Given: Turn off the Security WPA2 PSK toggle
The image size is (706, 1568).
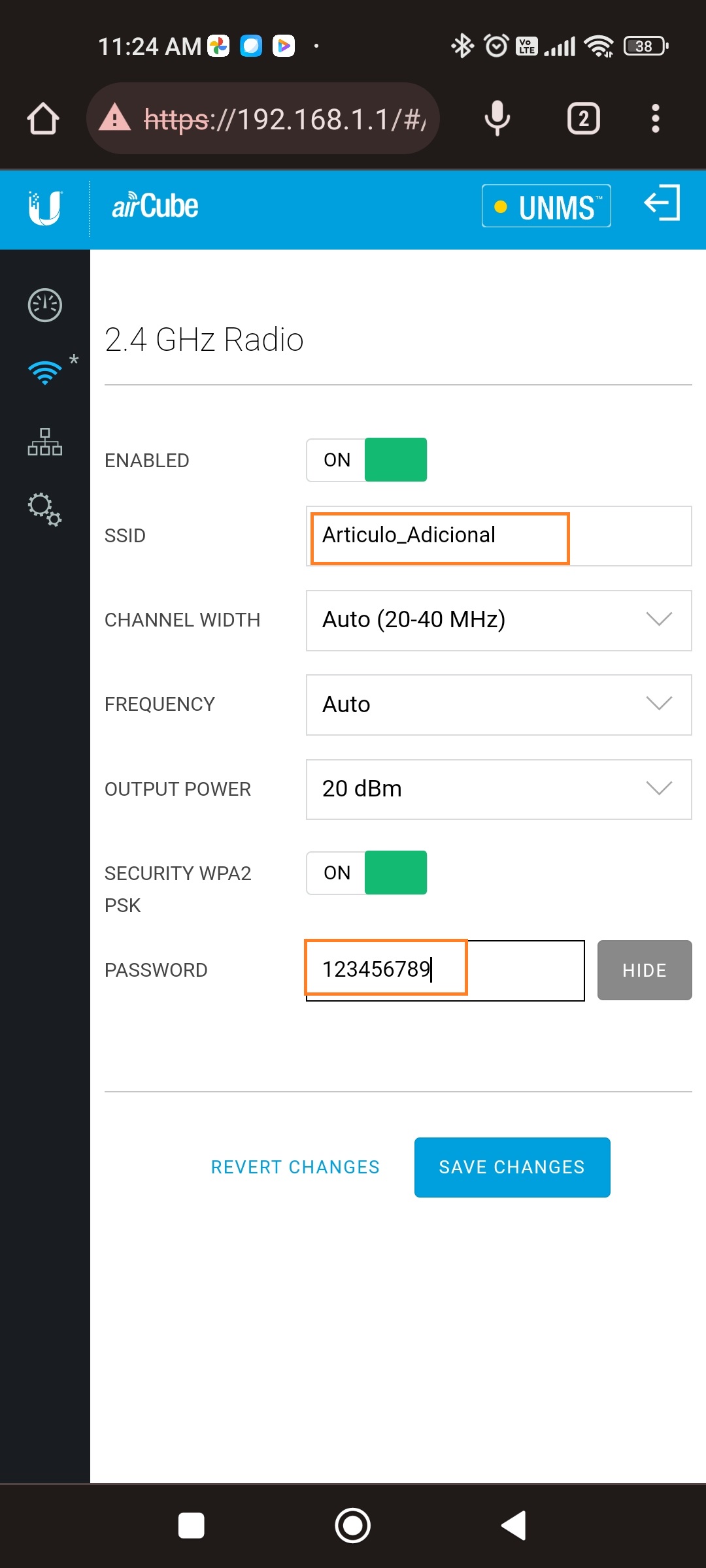Looking at the screenshot, I should [x=367, y=873].
